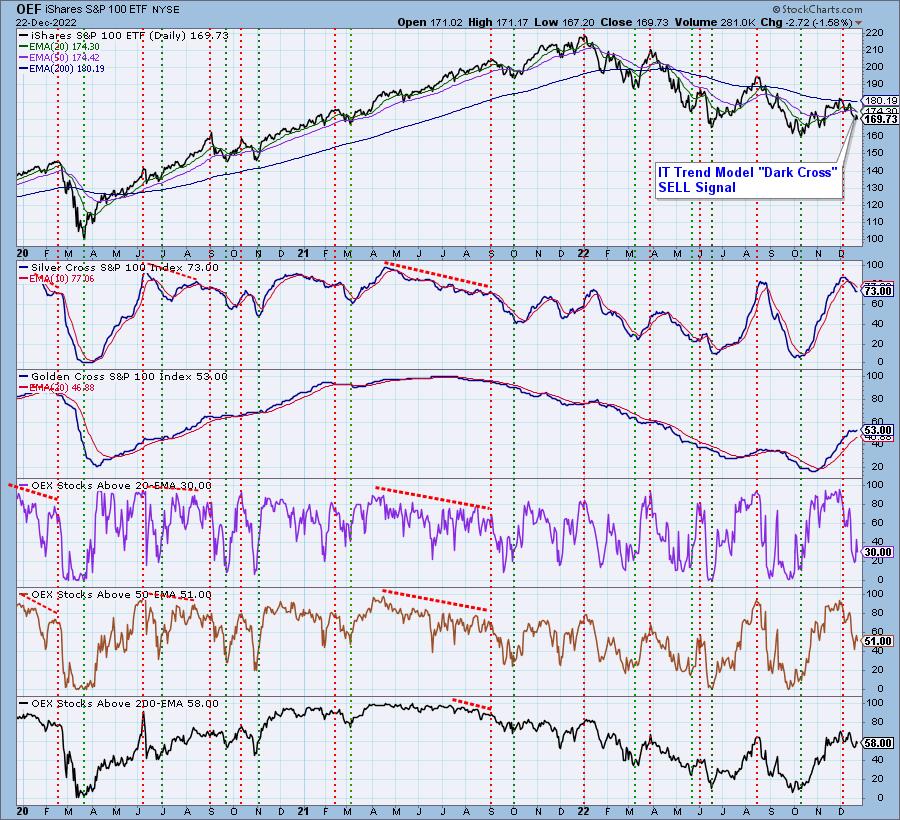Click the 180.19 price tag on right axis
Viewport: 900px width, 820px height.
(880, 100)
